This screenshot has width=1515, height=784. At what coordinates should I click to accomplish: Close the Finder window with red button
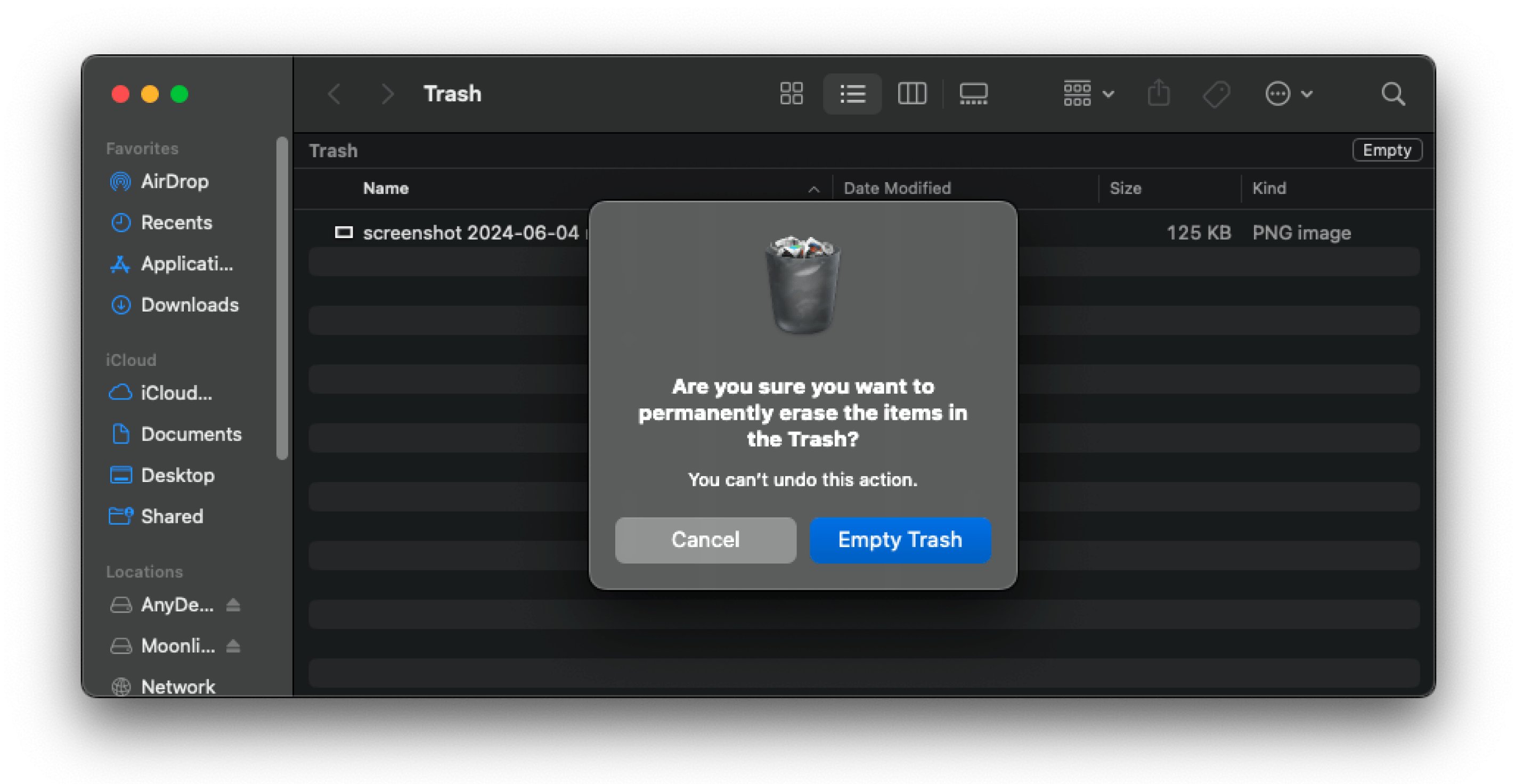coord(120,94)
